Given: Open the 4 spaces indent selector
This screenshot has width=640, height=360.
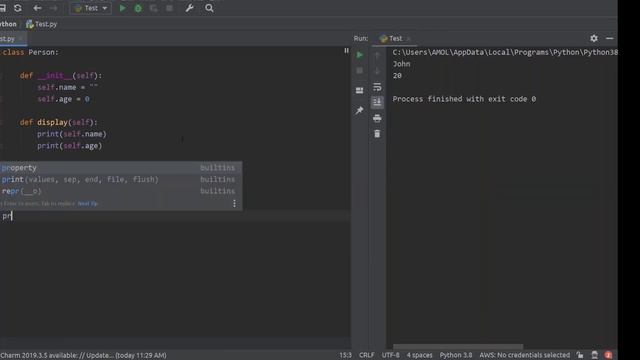Looking at the screenshot, I should click(x=419, y=355).
